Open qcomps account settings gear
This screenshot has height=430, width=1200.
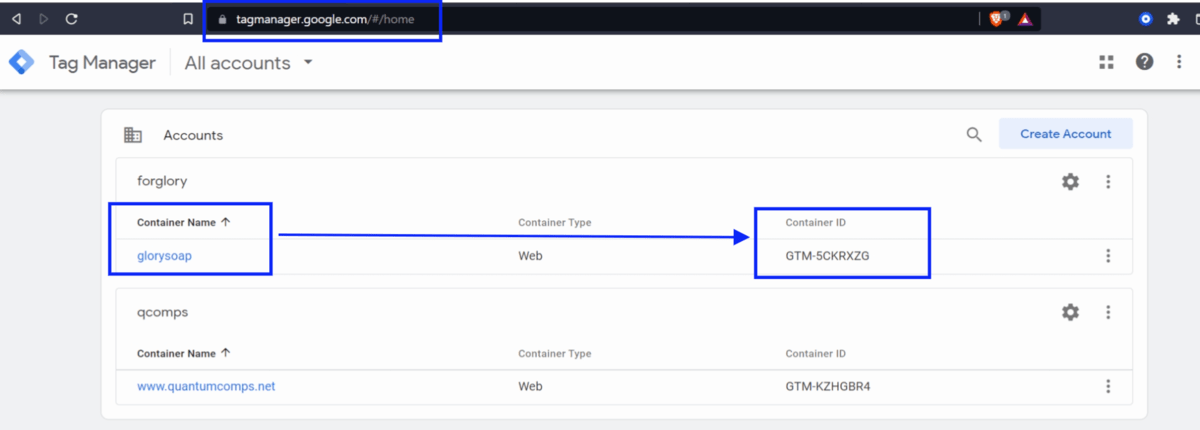(1070, 312)
